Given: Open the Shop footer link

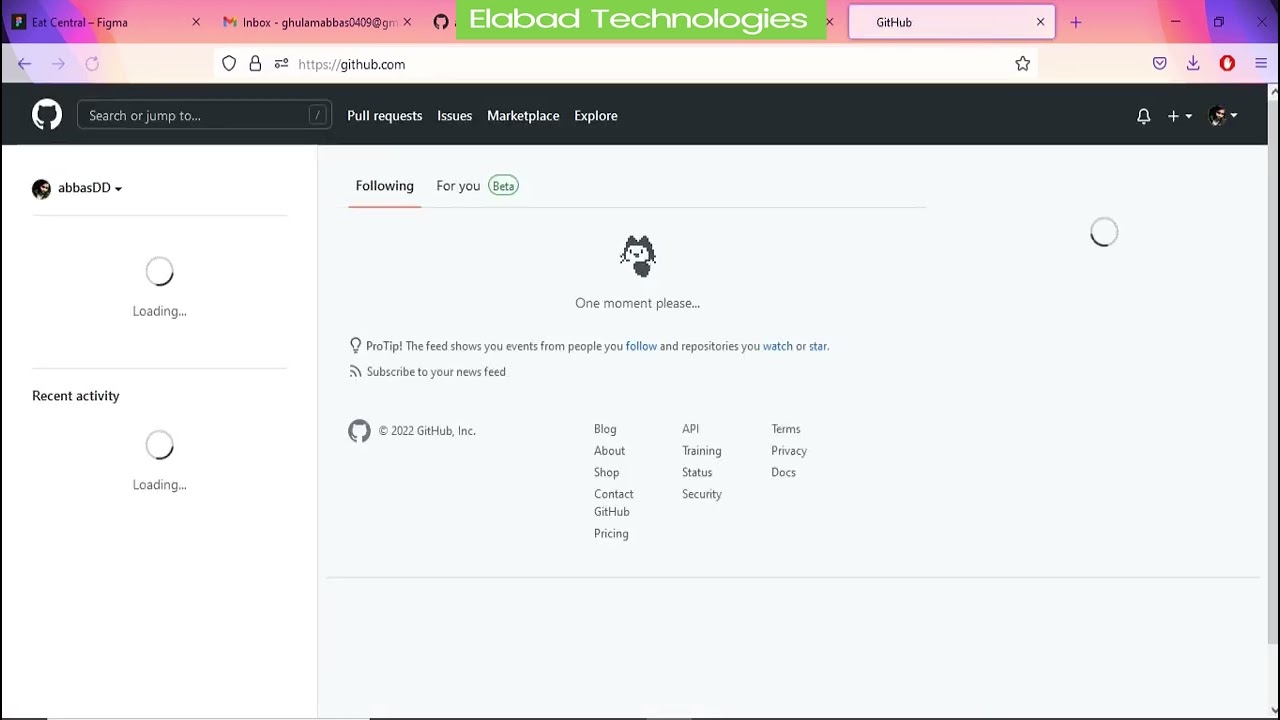Looking at the screenshot, I should point(606,472).
